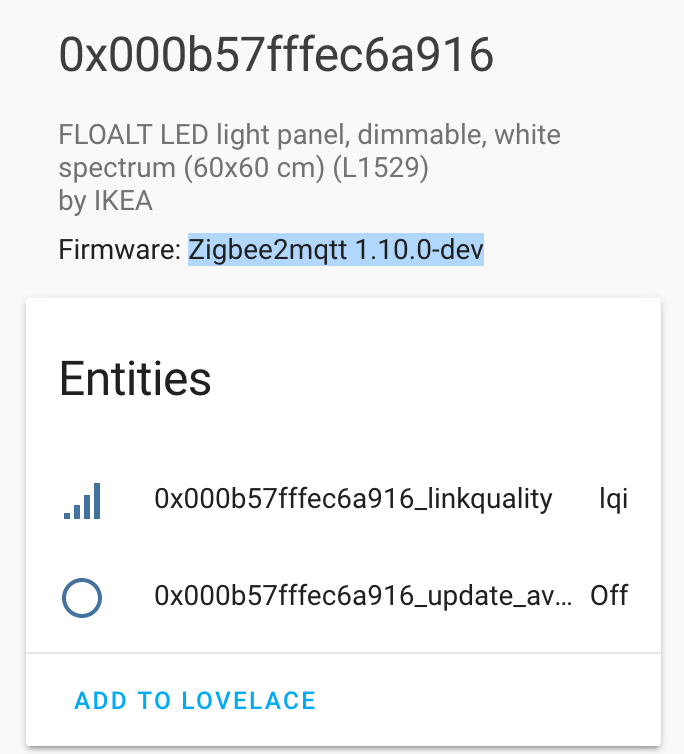Click the update available circle icon
The width and height of the screenshot is (684, 754).
point(82,597)
